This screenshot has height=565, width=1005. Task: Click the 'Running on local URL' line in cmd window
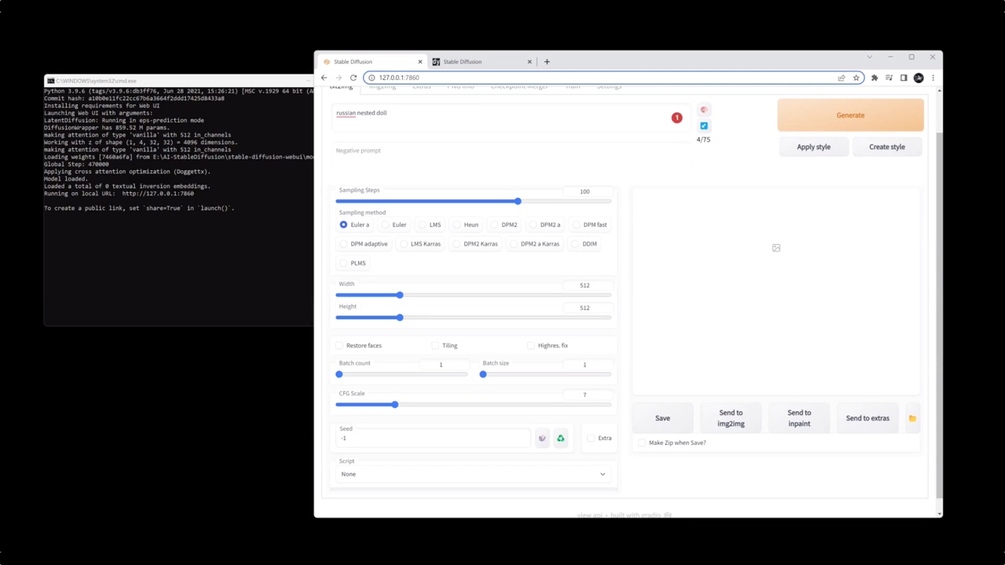point(119,193)
